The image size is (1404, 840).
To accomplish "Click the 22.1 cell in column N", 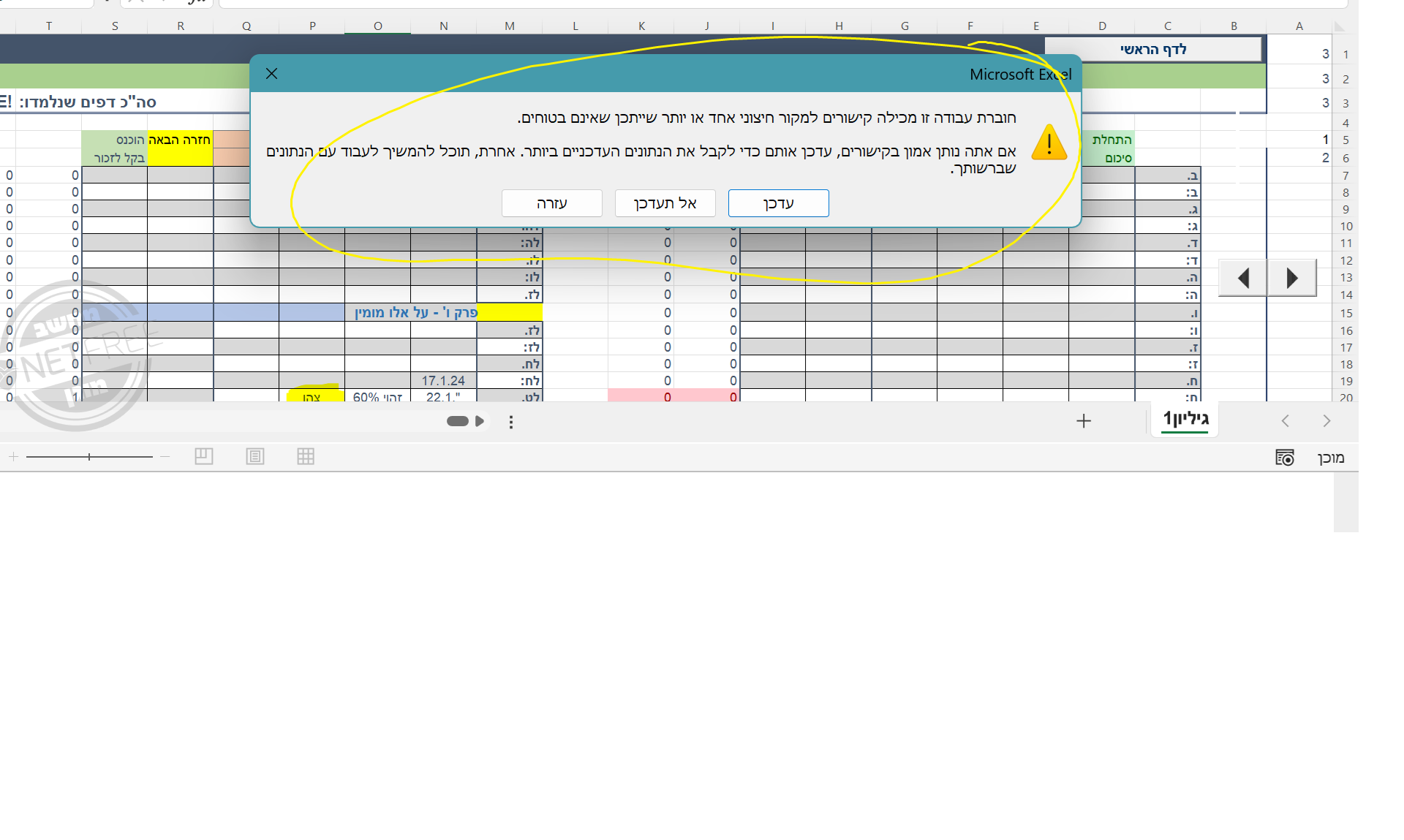I will click(x=443, y=397).
